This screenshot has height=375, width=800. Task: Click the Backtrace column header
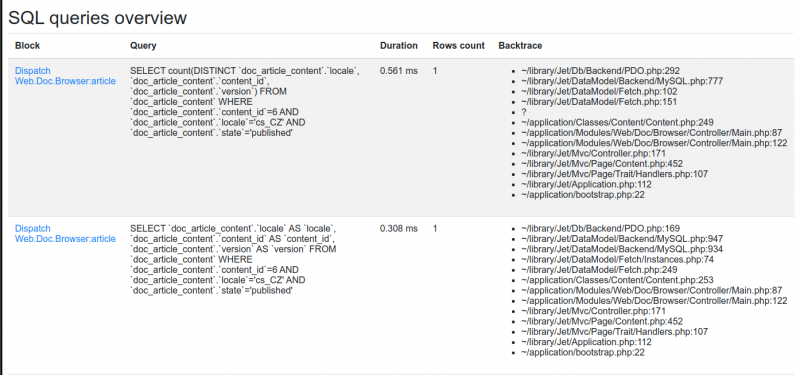(520, 45)
